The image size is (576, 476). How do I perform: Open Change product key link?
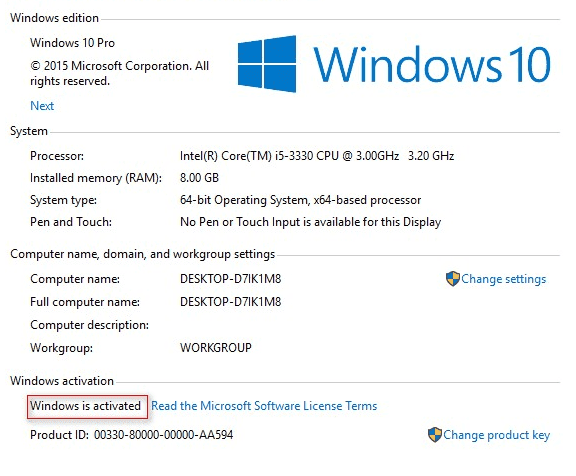point(497,435)
